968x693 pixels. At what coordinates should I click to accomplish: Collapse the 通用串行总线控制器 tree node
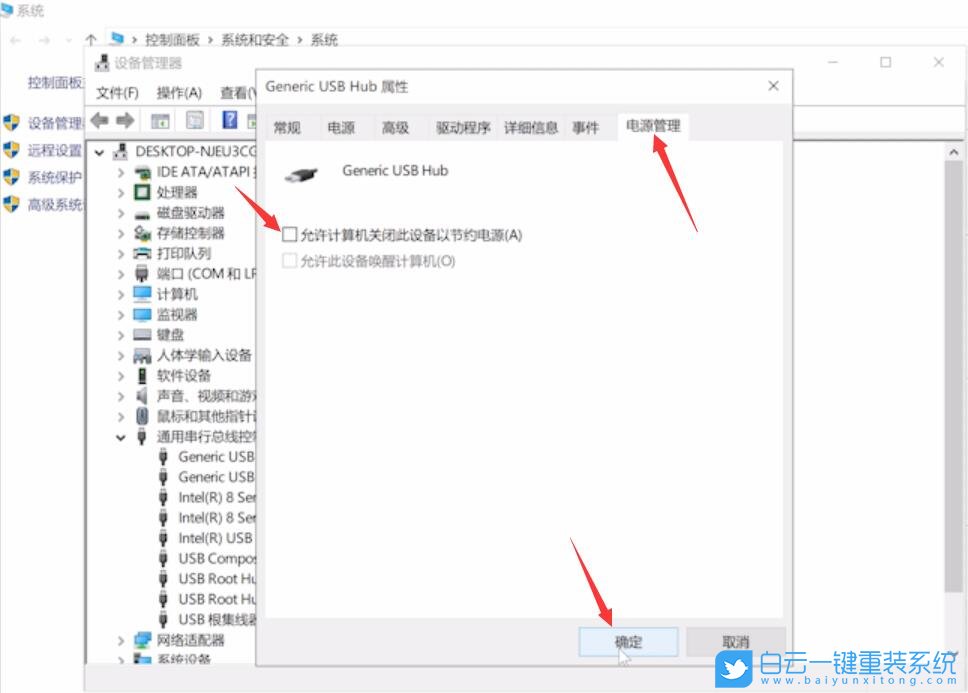pyautogui.click(x=121, y=437)
